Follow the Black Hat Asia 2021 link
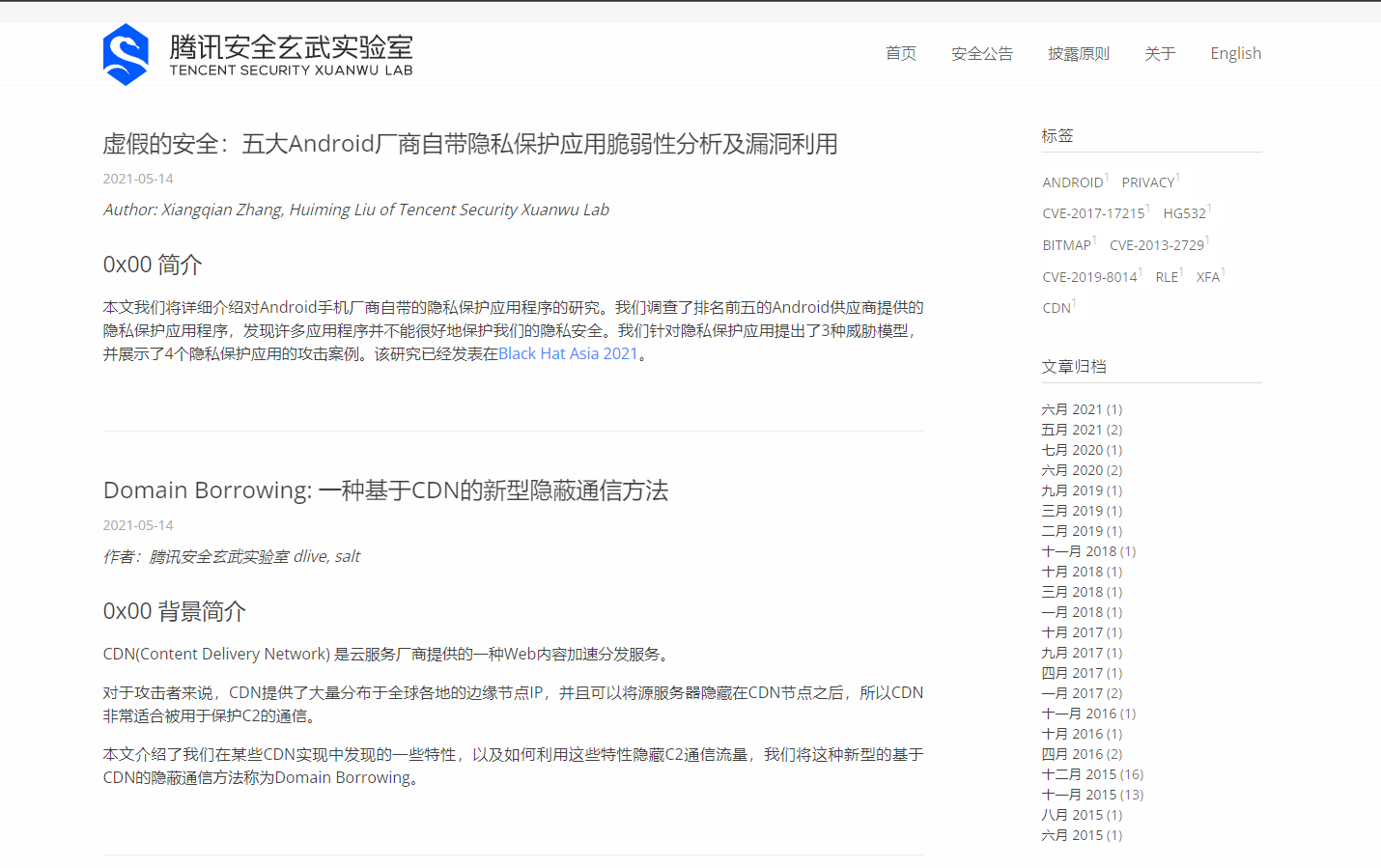The height and width of the screenshot is (868, 1381). point(568,353)
